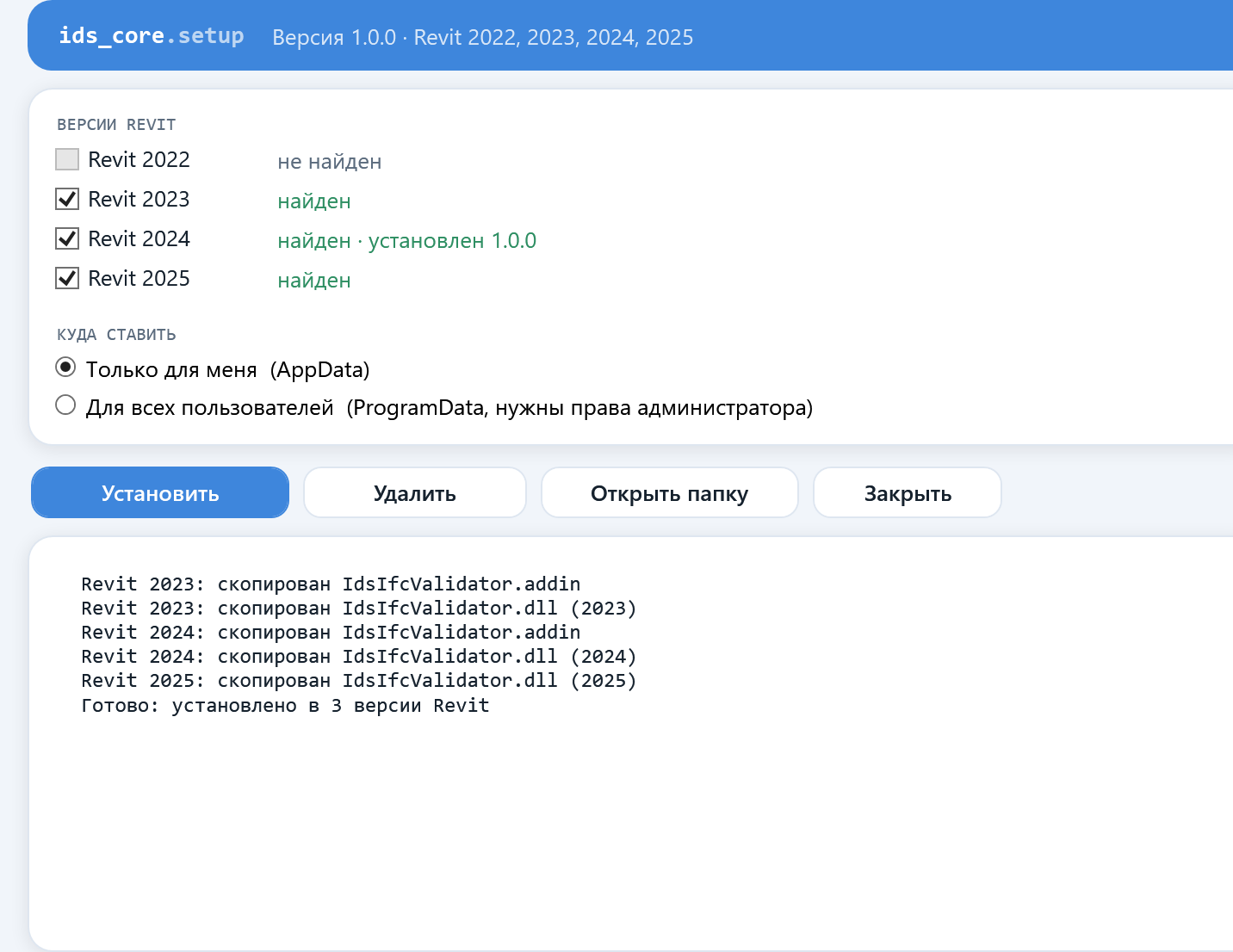The width and height of the screenshot is (1233, 952).
Task: Click the version text 'Версия 1.0.0 · Revit 2022, 2023, 2024, 2025'
Action: coord(483,37)
